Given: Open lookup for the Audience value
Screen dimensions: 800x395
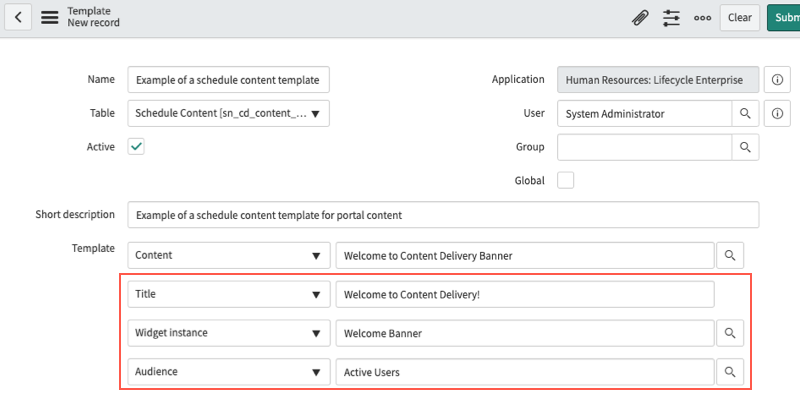Looking at the screenshot, I should click(730, 372).
